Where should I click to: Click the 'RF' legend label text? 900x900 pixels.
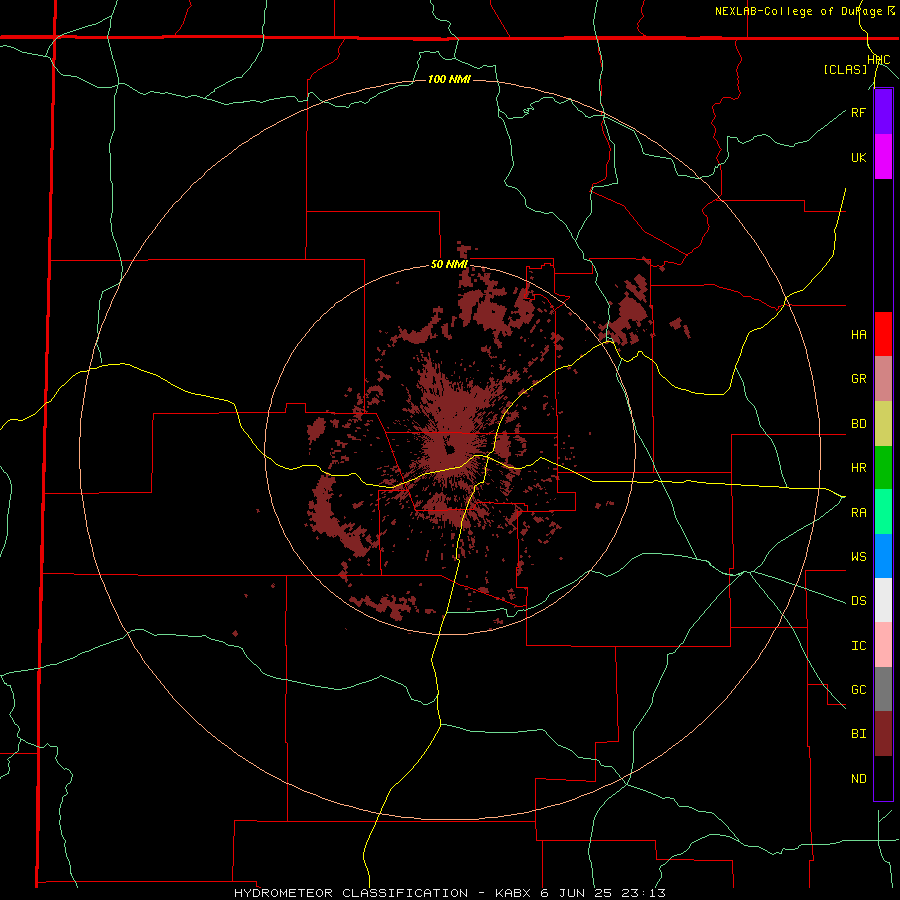tap(858, 112)
